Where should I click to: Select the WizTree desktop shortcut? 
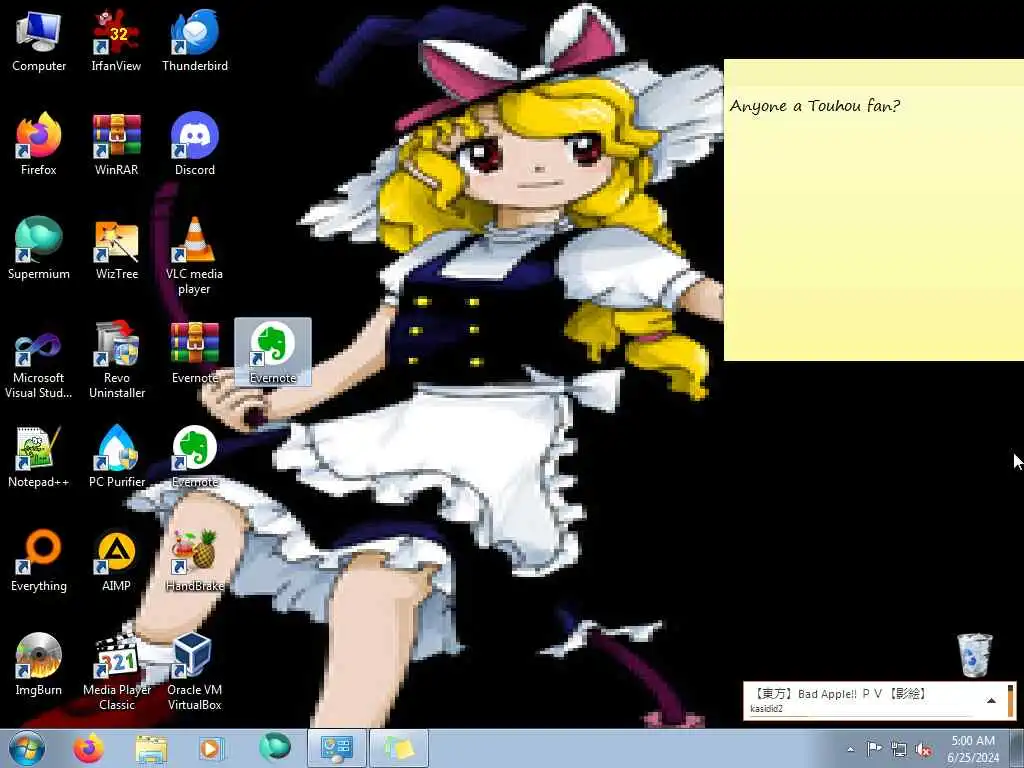pos(116,248)
